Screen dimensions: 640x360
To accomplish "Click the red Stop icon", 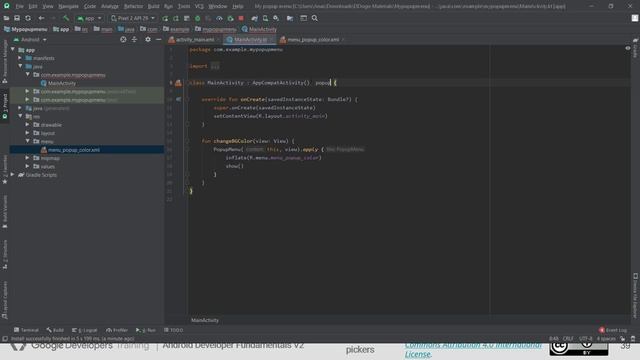I will (241, 18).
